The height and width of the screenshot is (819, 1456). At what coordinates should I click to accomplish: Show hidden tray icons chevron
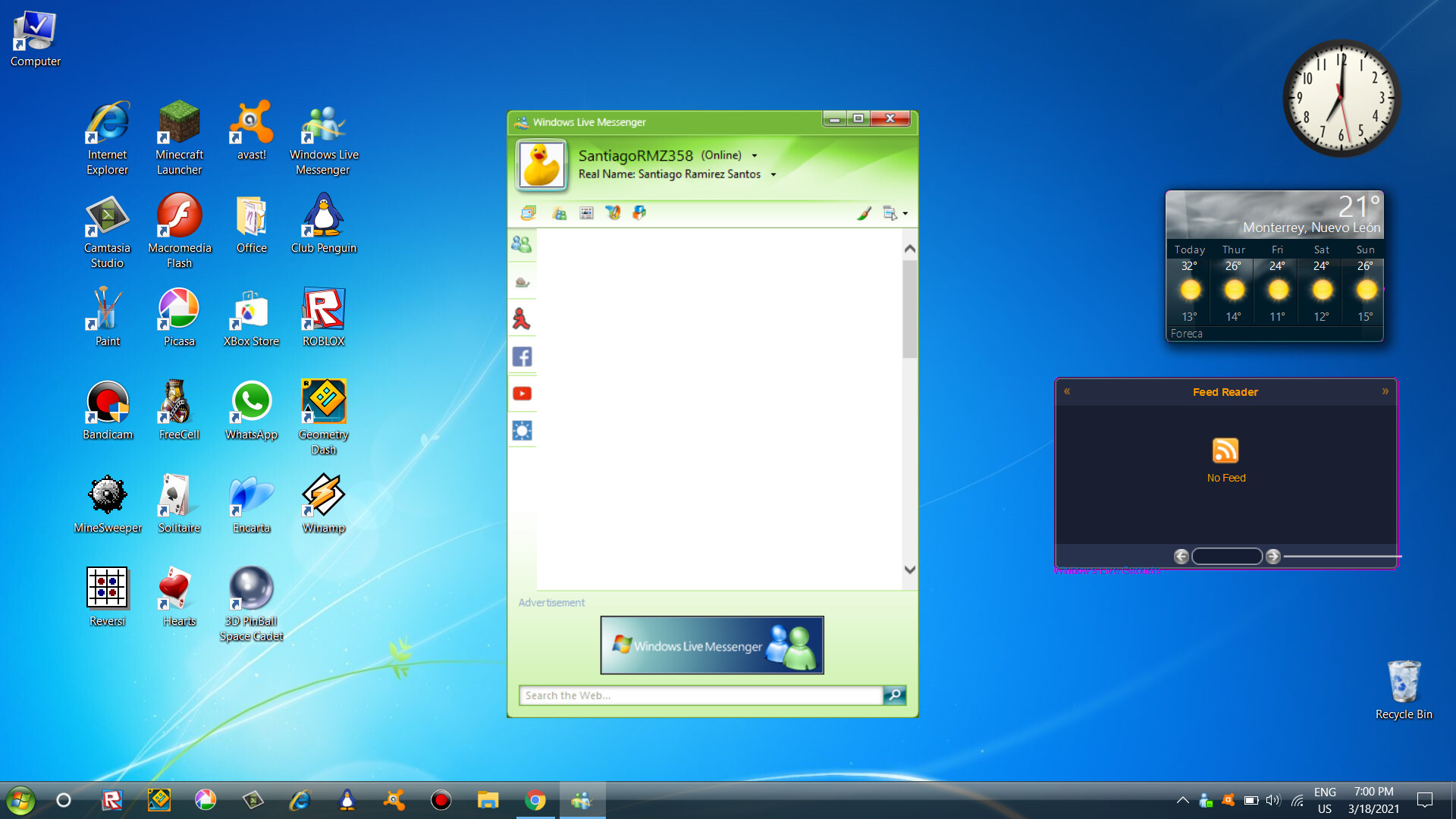(x=1182, y=800)
